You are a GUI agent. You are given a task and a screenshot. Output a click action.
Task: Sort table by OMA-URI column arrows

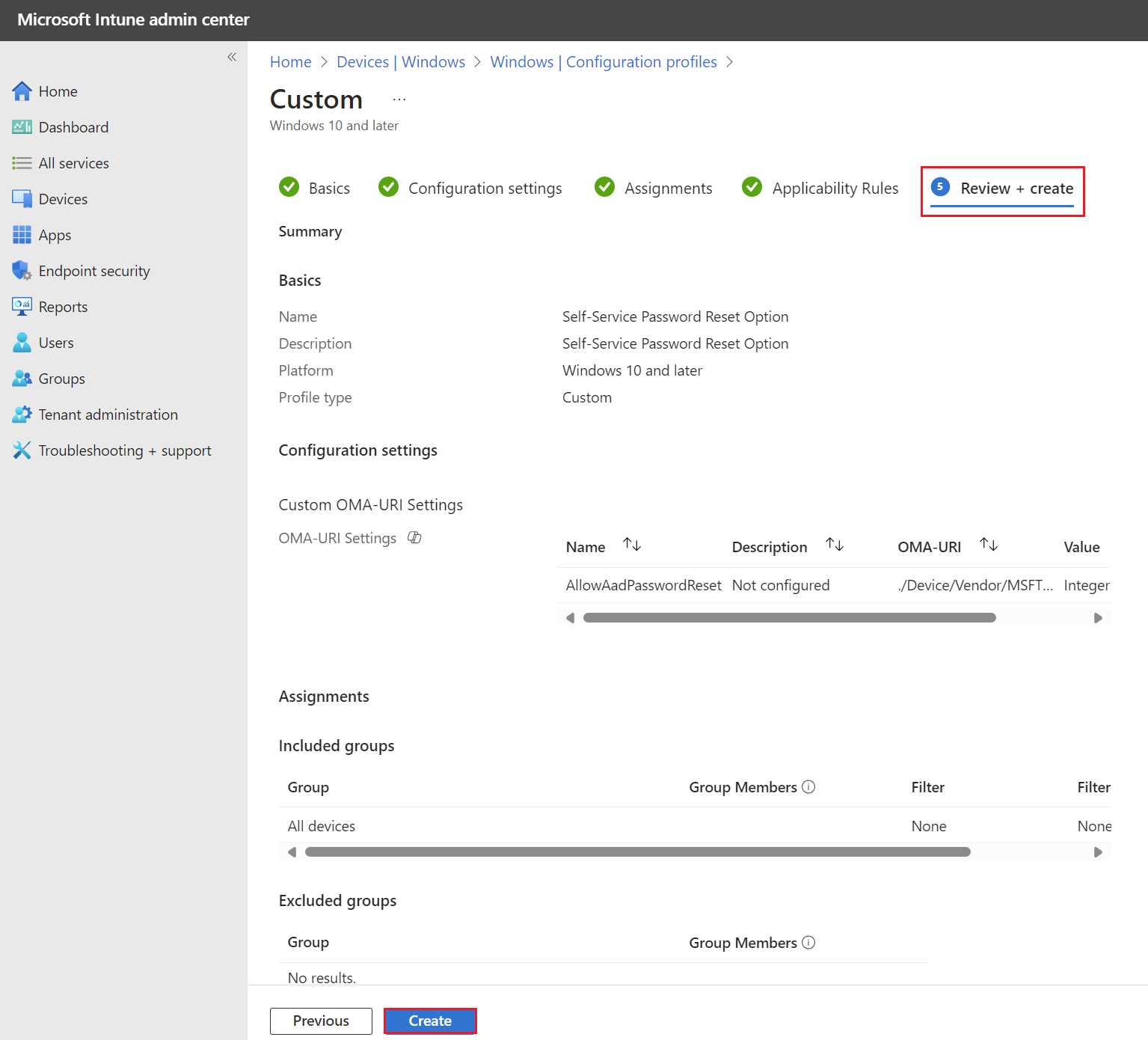[x=989, y=545]
